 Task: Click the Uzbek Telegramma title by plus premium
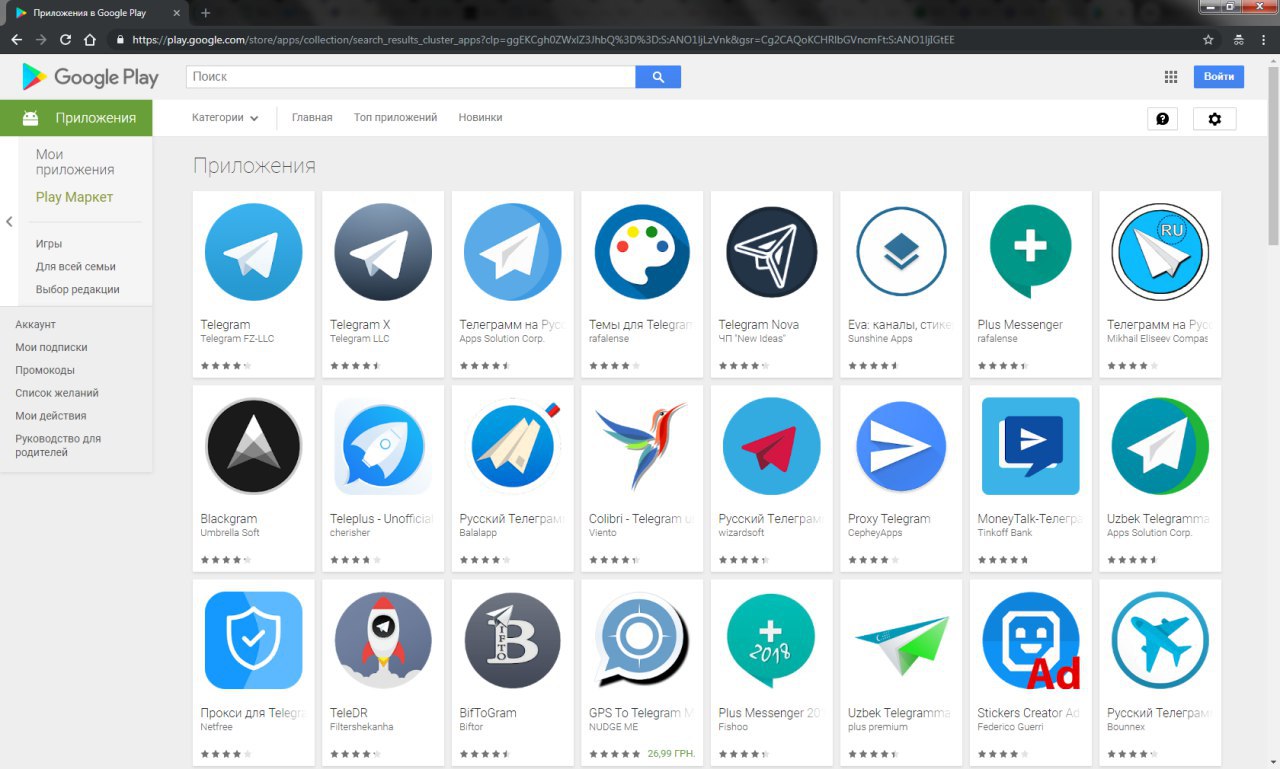click(x=899, y=713)
